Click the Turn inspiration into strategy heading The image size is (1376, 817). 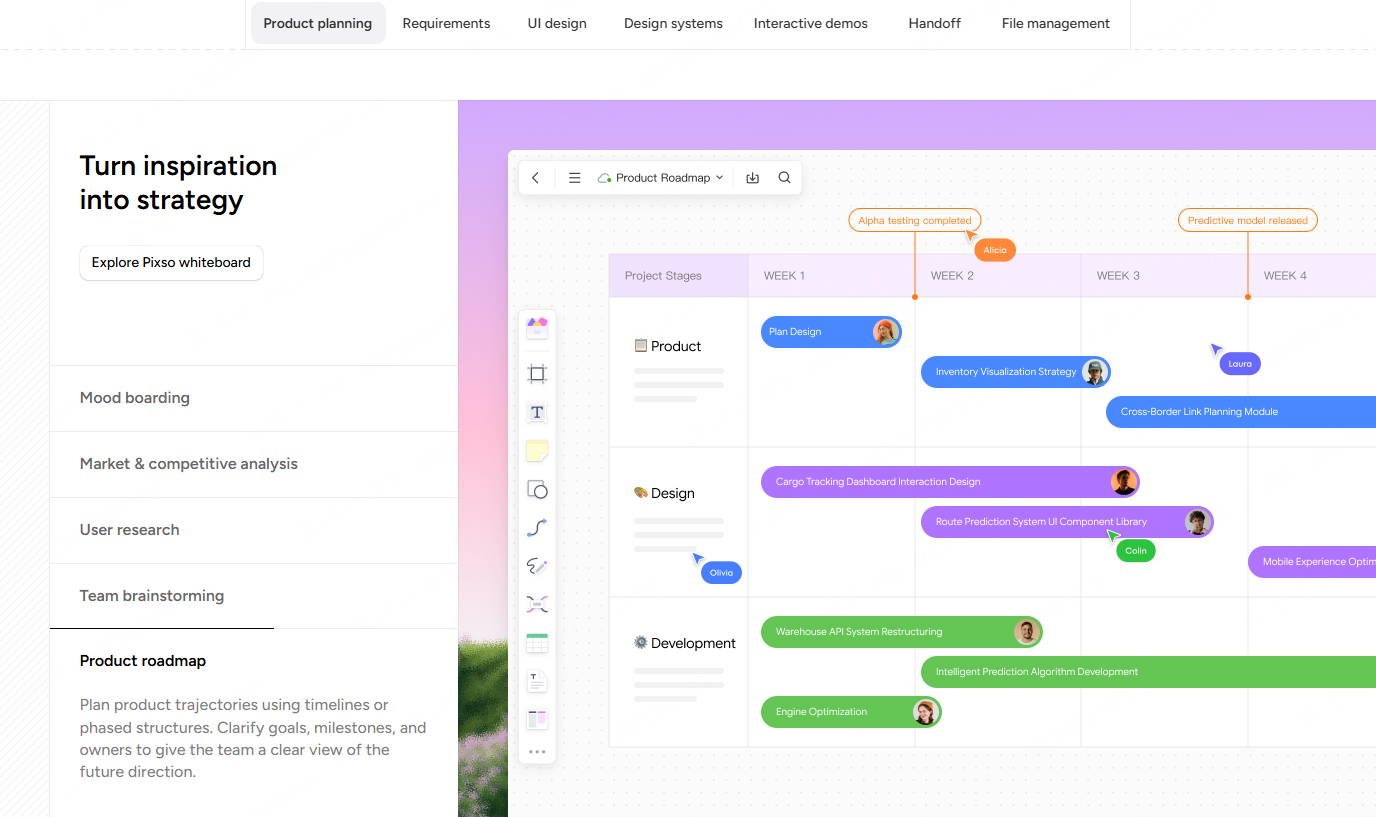(x=178, y=183)
